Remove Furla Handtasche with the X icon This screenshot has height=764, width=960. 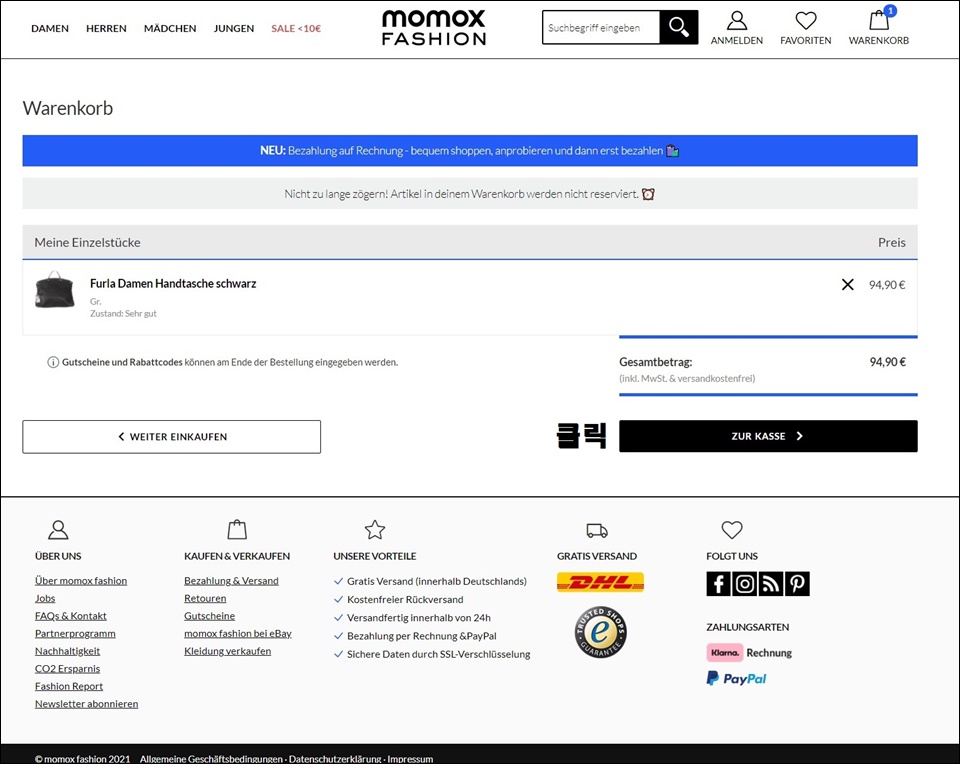[x=847, y=284]
